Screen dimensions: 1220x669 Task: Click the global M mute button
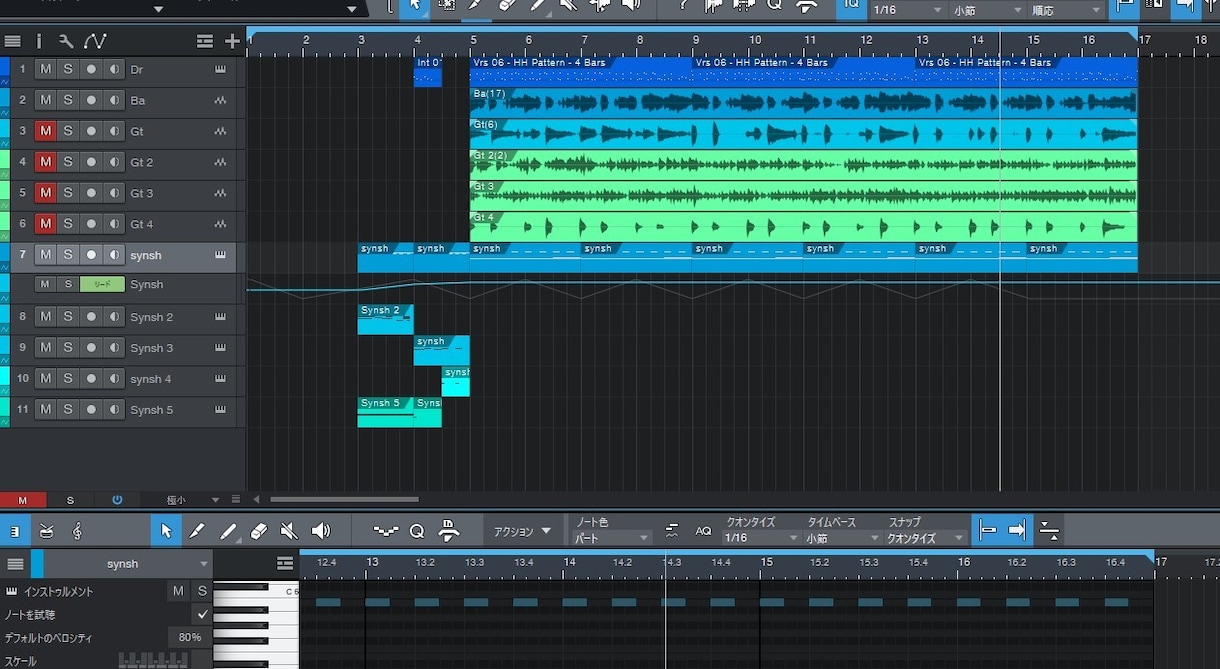(22, 500)
